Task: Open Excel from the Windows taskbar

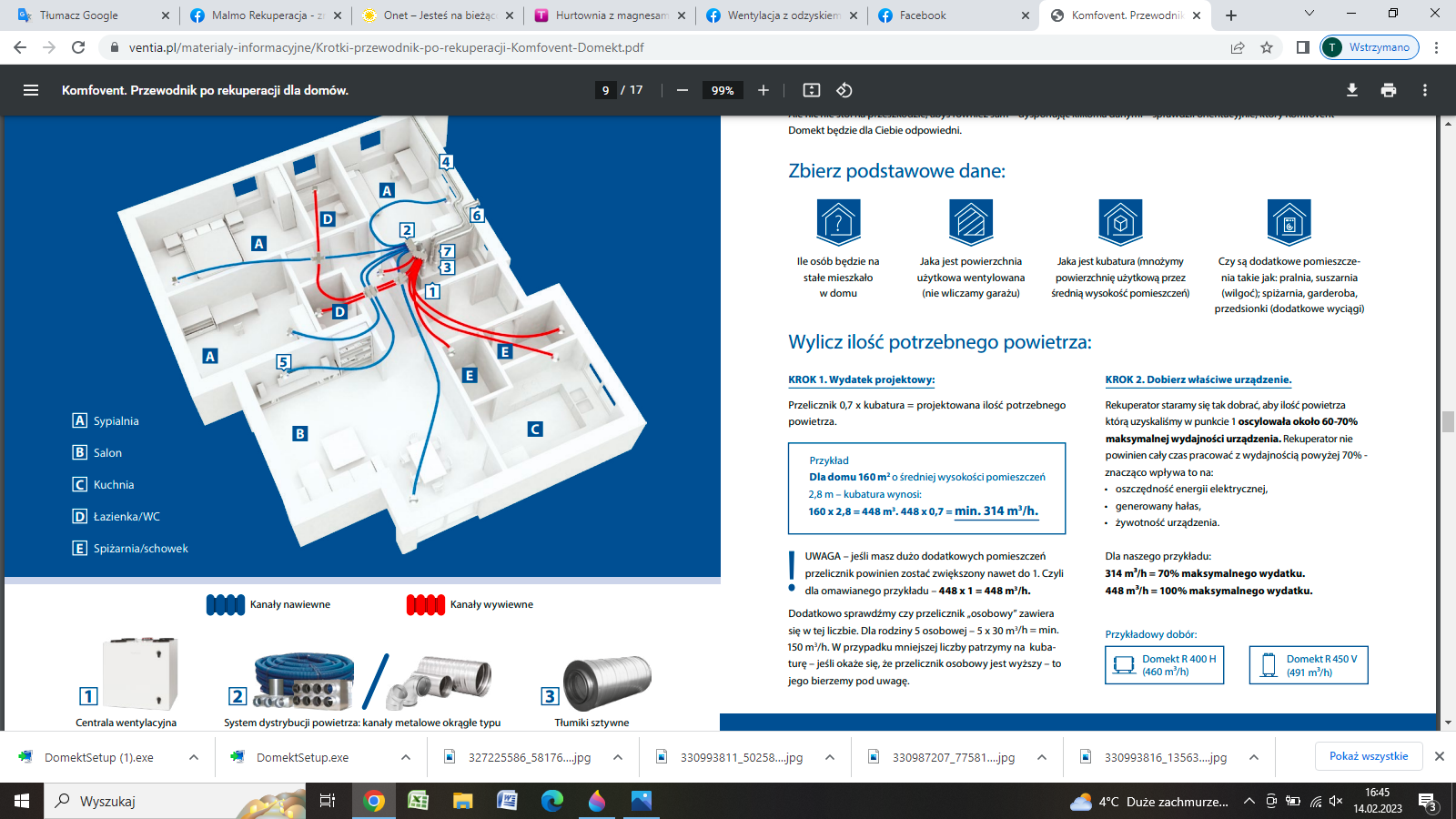Action: [x=418, y=801]
